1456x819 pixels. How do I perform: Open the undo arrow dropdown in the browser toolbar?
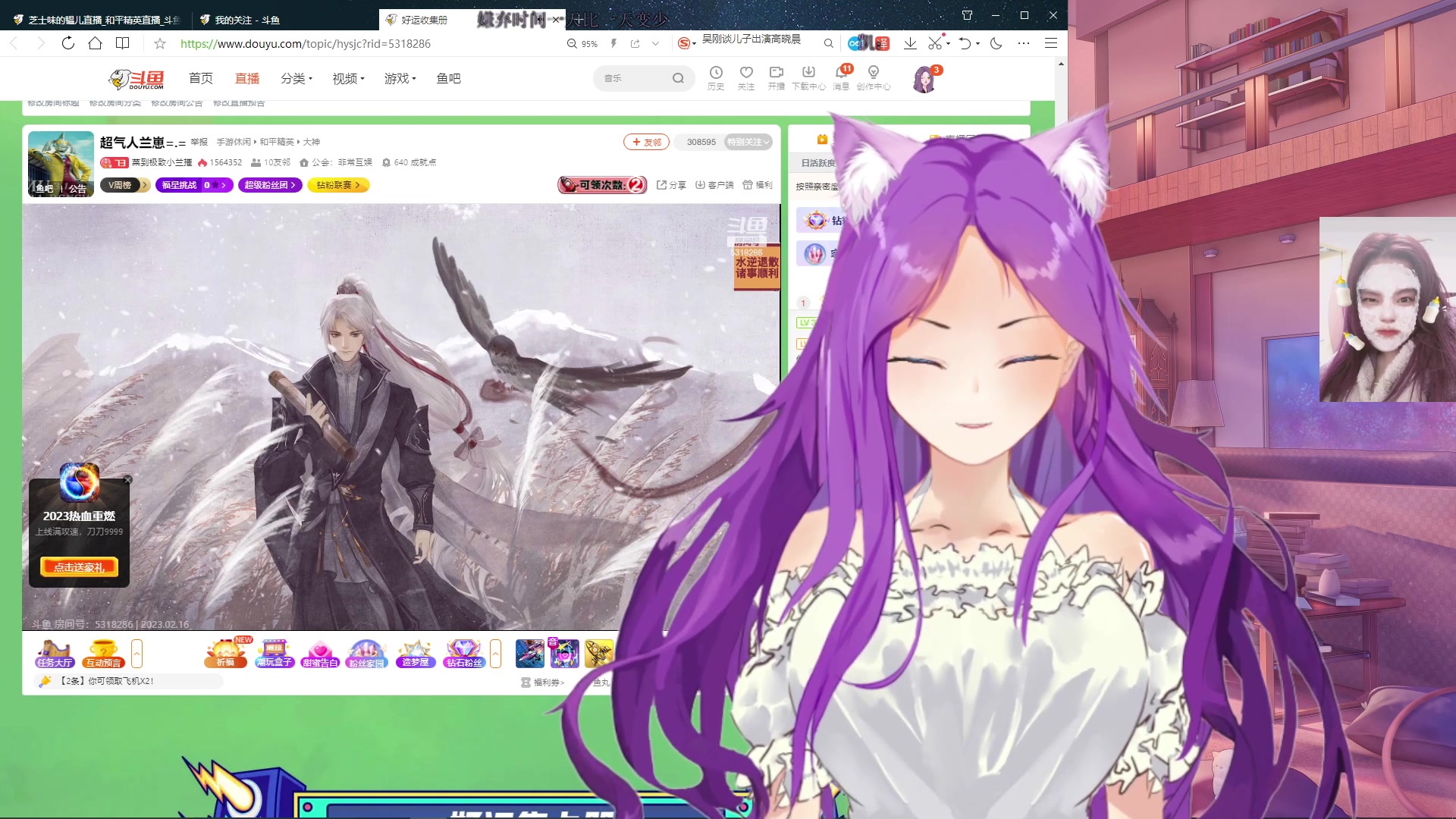pos(978,44)
